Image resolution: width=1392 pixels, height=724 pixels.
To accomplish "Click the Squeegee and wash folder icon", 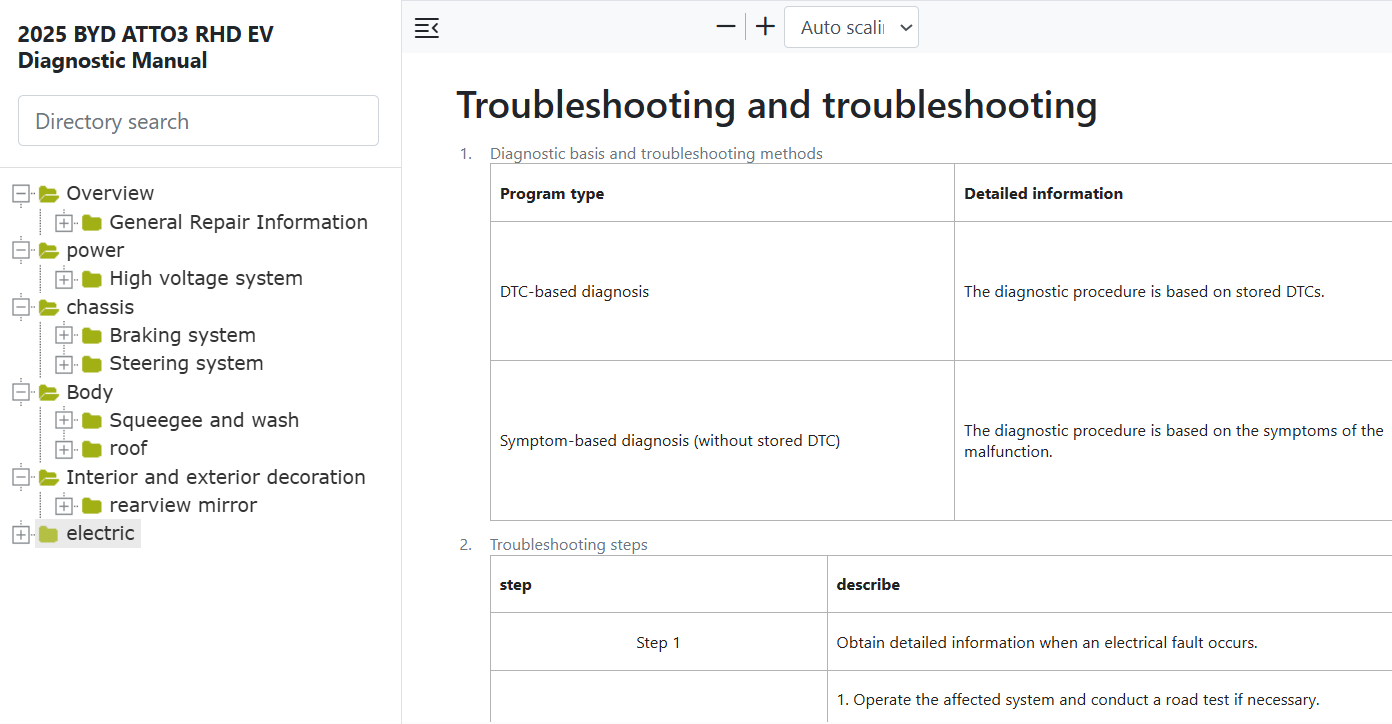I will tap(92, 420).
